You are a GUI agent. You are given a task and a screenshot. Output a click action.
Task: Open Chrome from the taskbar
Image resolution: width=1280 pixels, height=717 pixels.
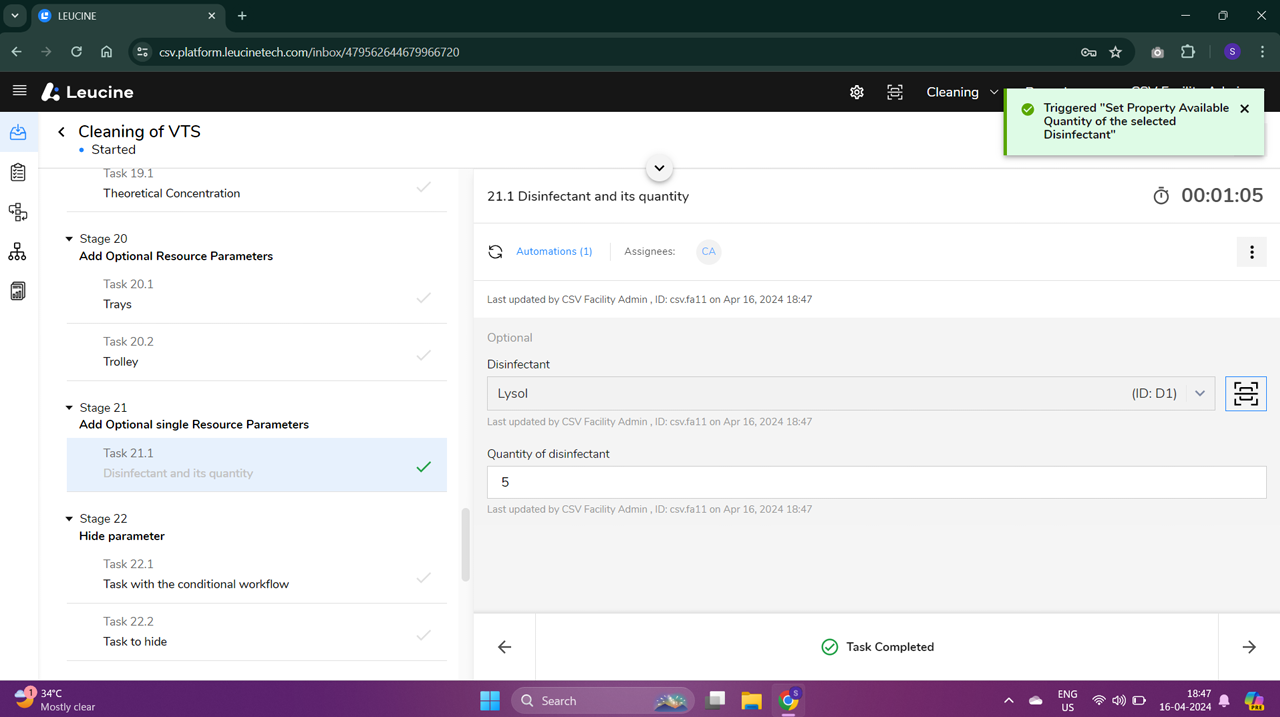789,700
